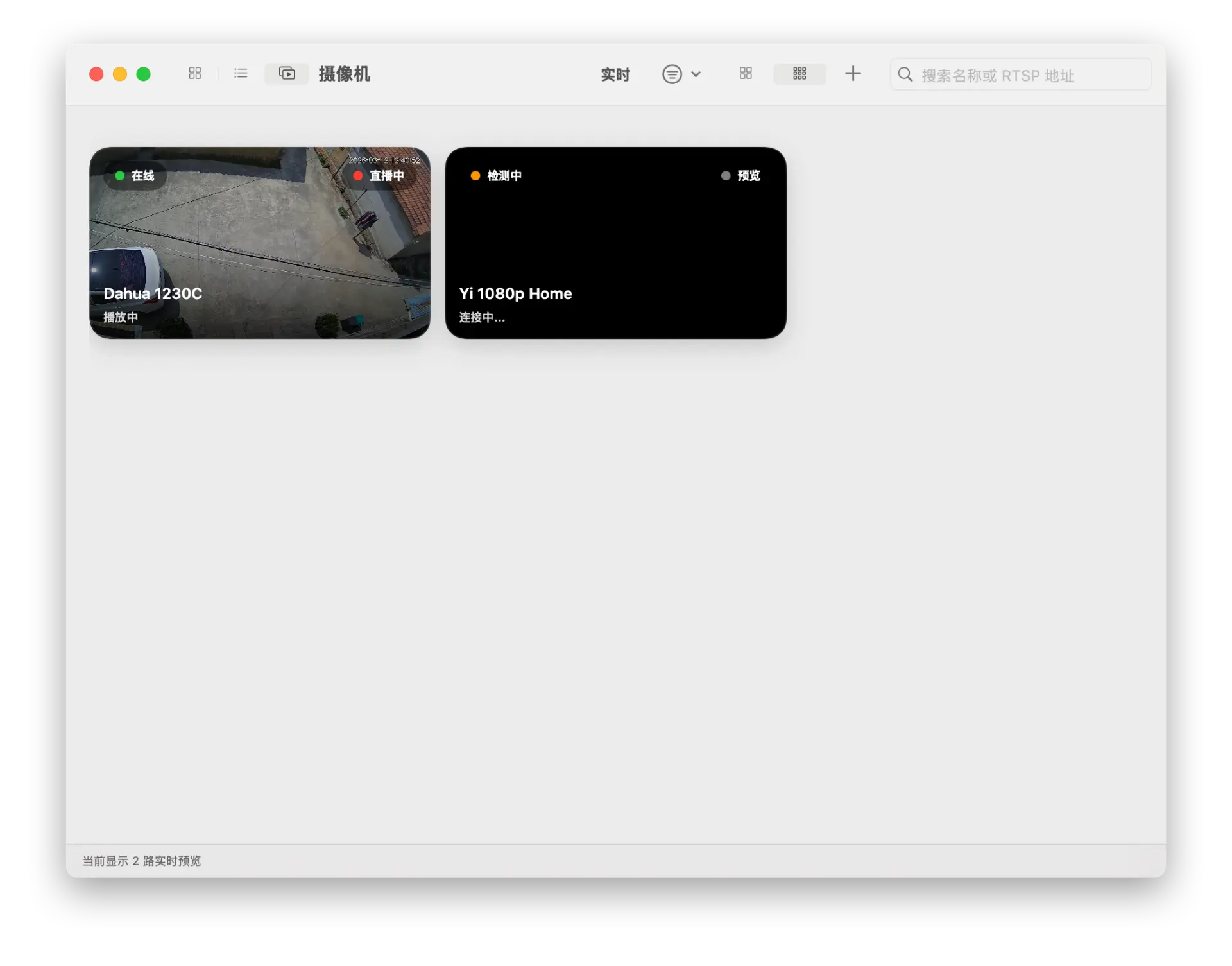Switch to the grid view icon
Screen dimensions: 1232x966
(195, 73)
